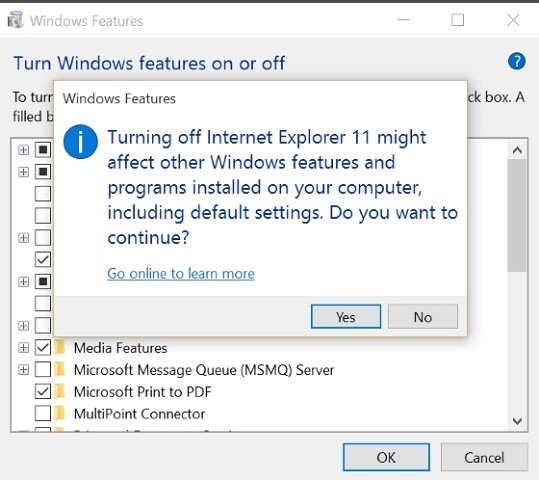This screenshot has width=539, height=480.
Task: Click the Media Features folder icon
Action: coord(60,348)
